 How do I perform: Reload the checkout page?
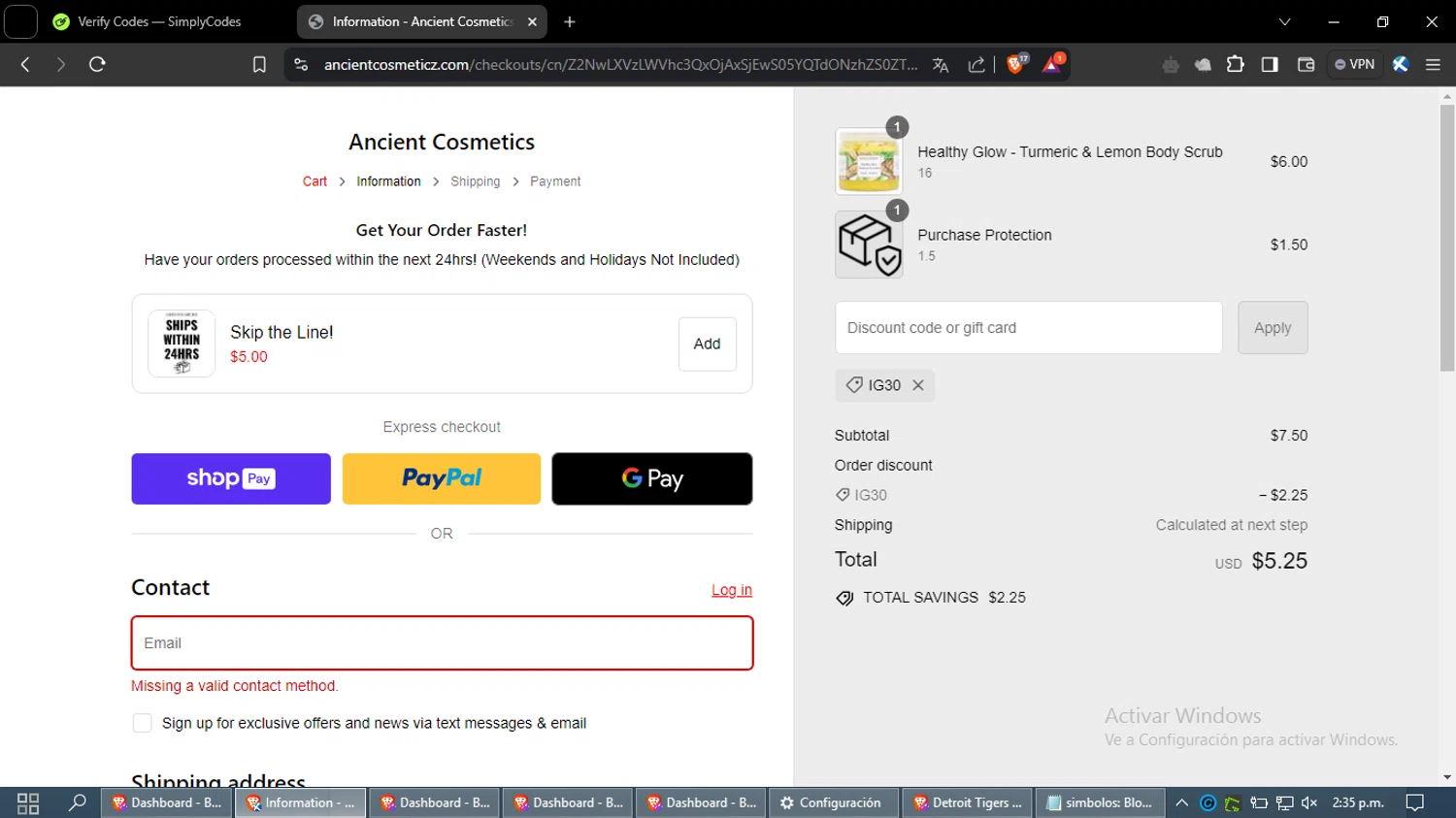tap(97, 64)
